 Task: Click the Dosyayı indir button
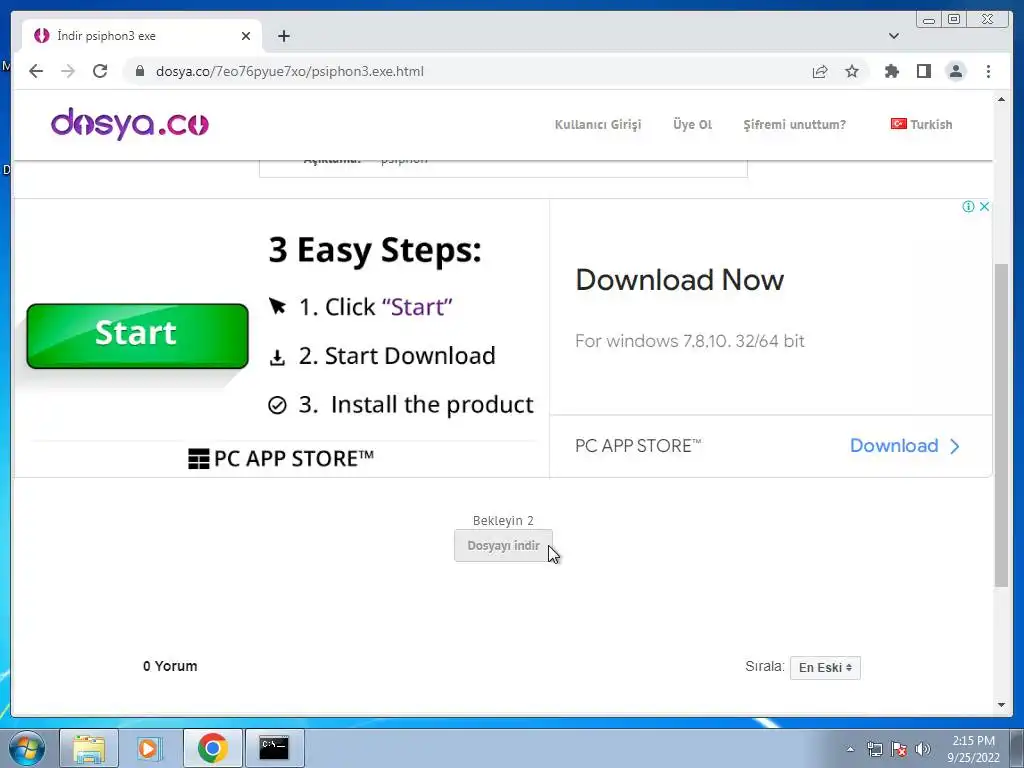pyautogui.click(x=503, y=545)
